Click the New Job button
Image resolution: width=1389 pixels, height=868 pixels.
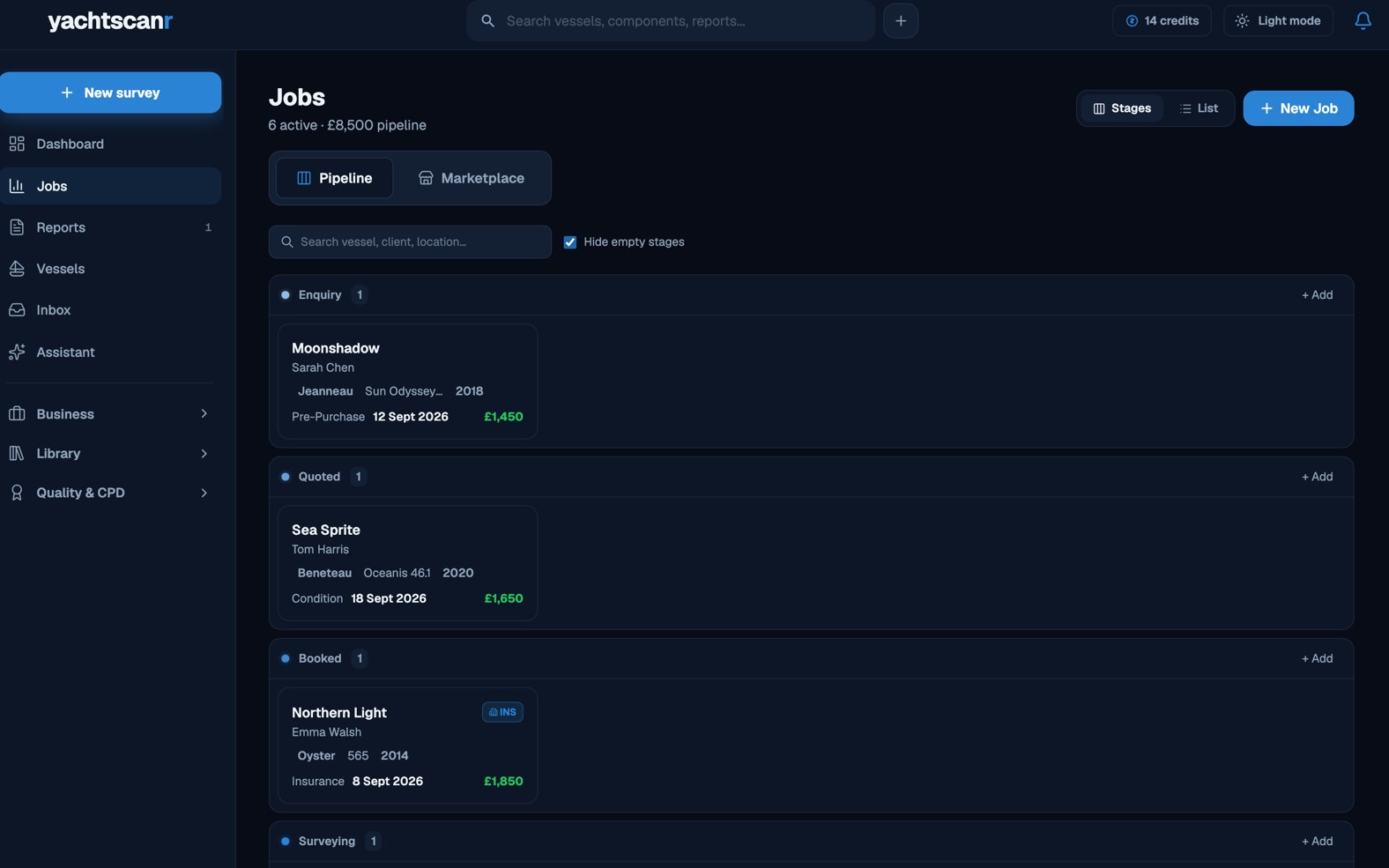(1298, 108)
